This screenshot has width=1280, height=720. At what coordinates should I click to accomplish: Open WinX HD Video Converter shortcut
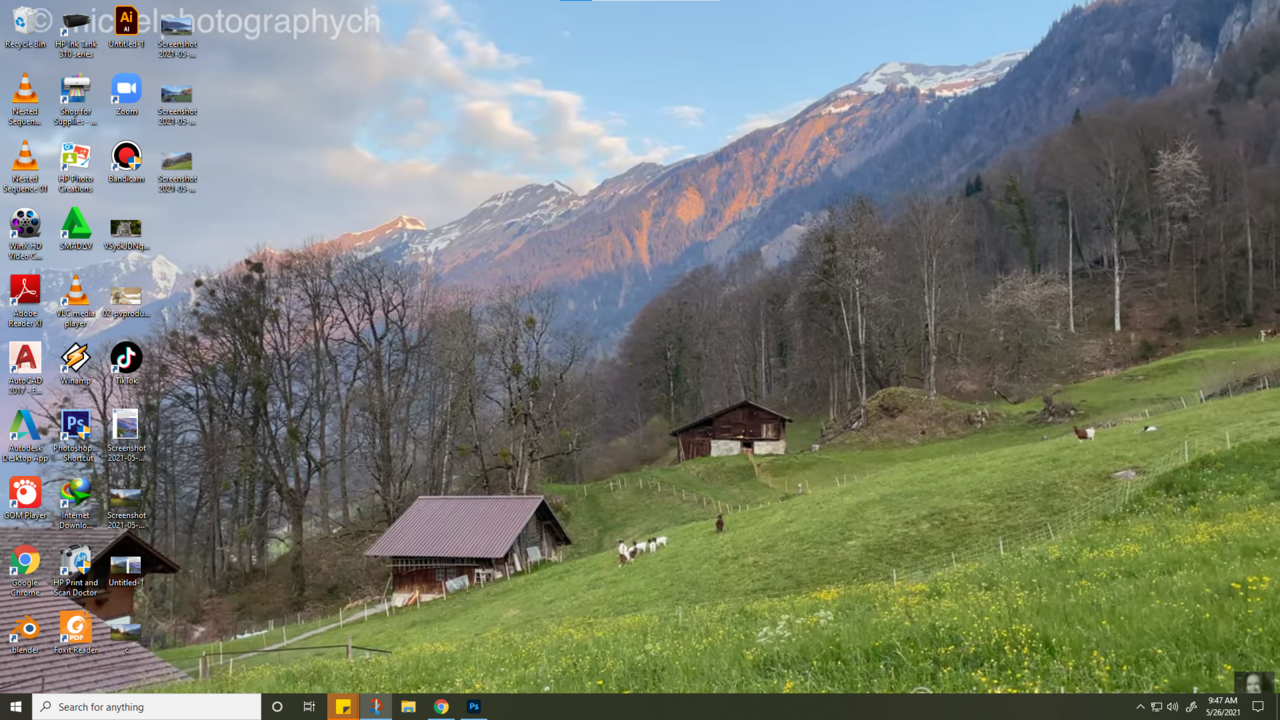coord(25,235)
